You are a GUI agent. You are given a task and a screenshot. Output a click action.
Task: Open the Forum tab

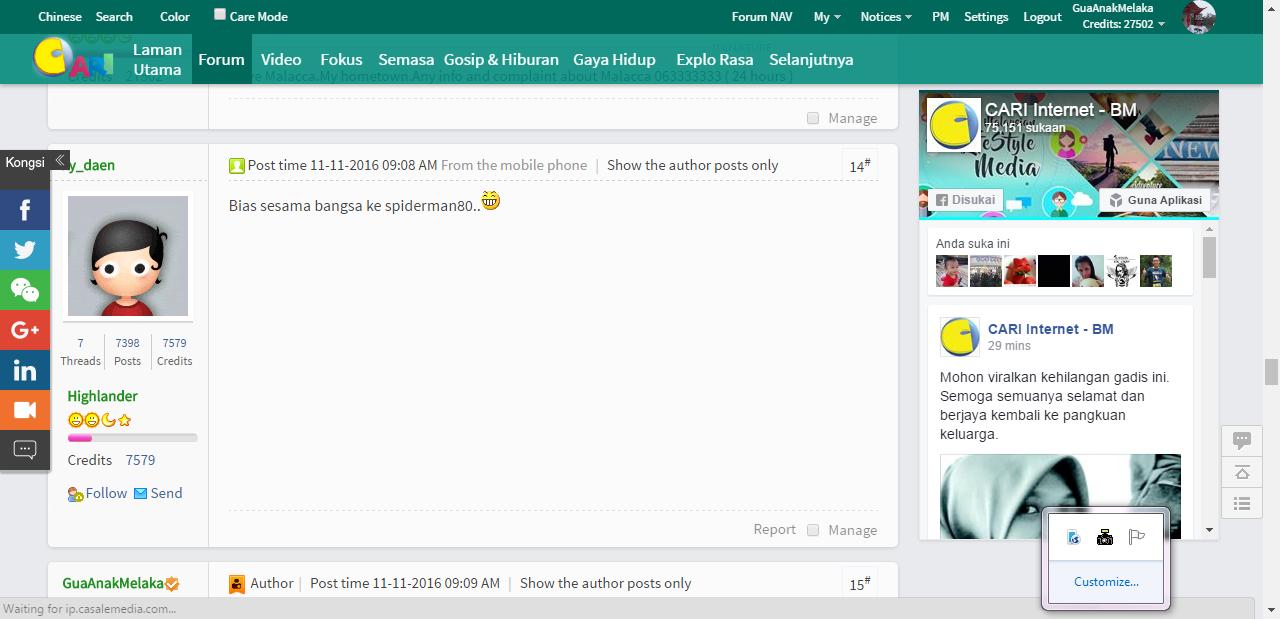(x=221, y=59)
